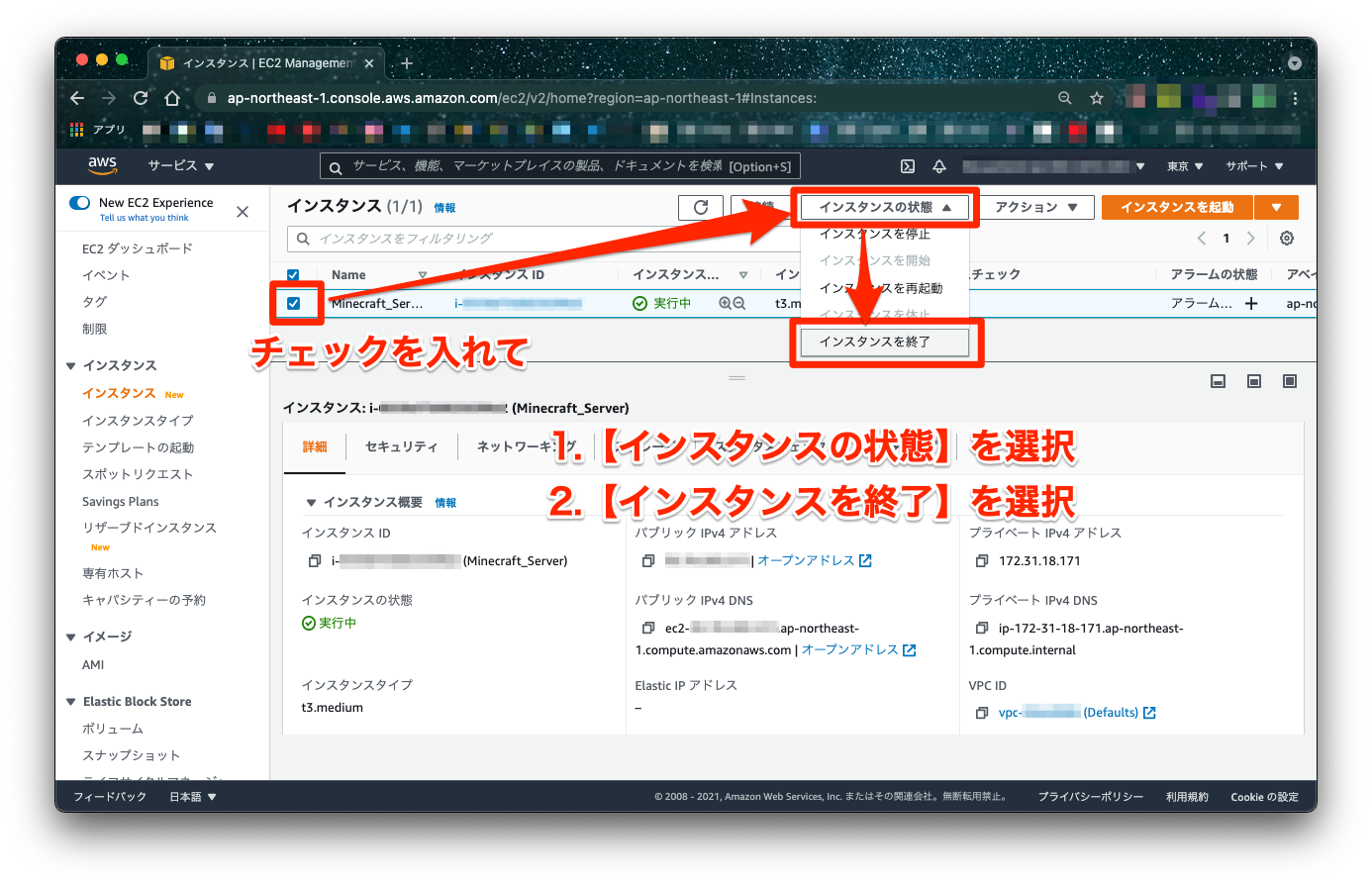Open インスタンスタイプ in the sidebar
Screen dimensions: 1372x885
[138, 421]
